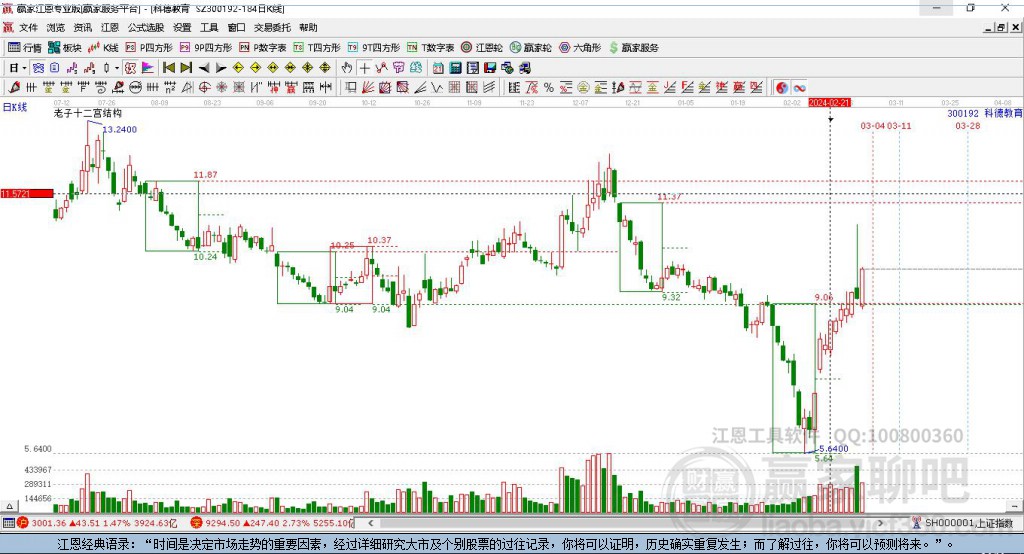Open the 江恩轮 Gann wheel
Screen dimensions: 1024x554
click(482, 48)
